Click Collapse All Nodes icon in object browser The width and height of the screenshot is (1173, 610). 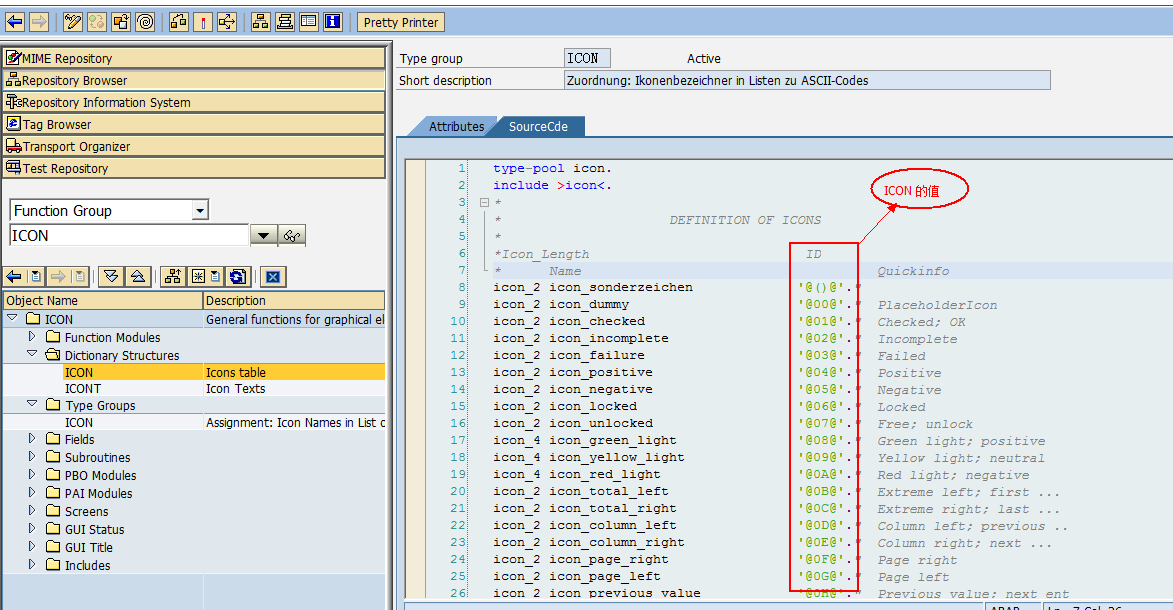[138, 277]
